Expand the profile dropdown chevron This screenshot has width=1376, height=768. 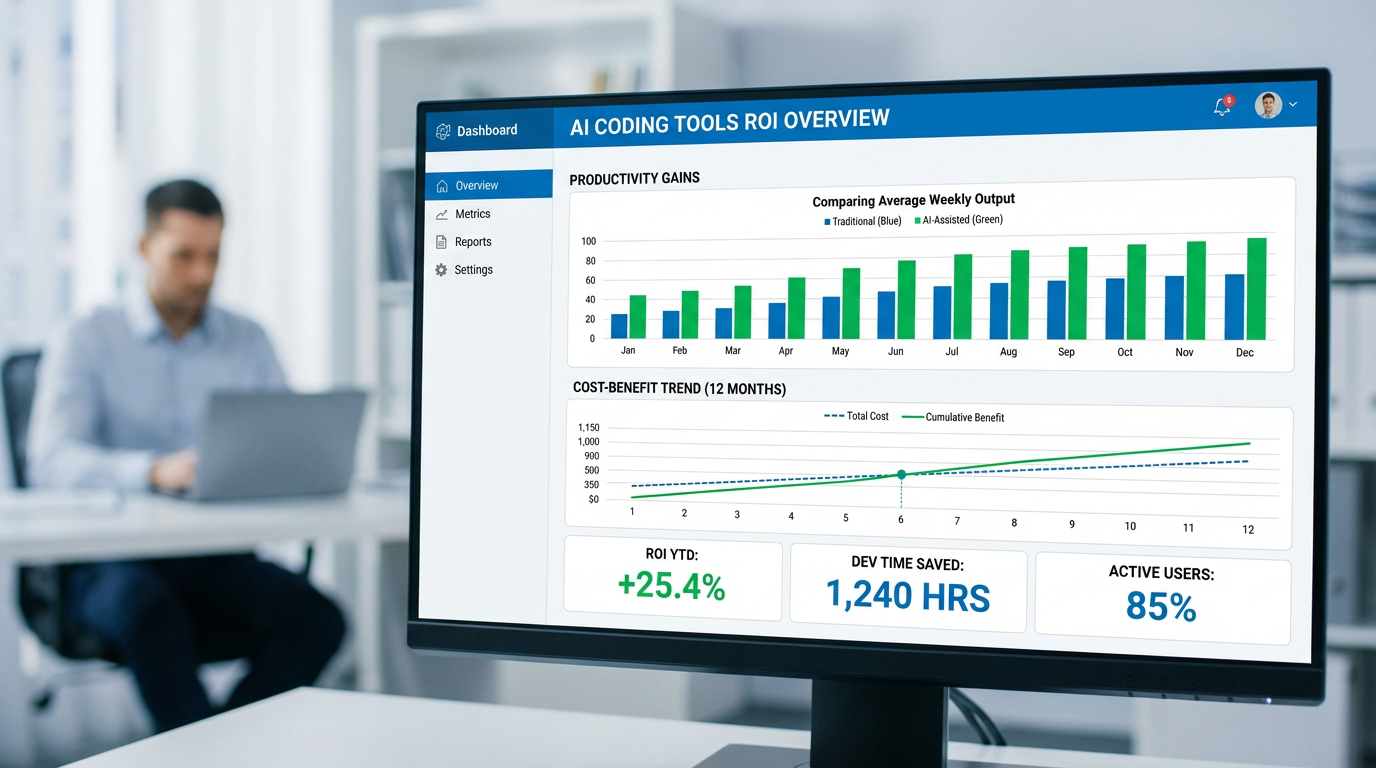1292,104
